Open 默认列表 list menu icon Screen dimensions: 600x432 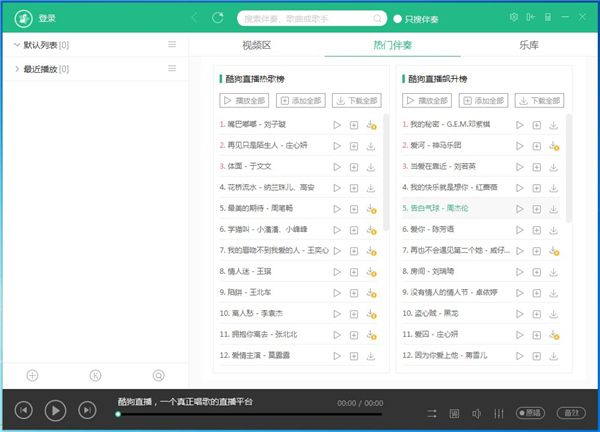pyautogui.click(x=172, y=45)
